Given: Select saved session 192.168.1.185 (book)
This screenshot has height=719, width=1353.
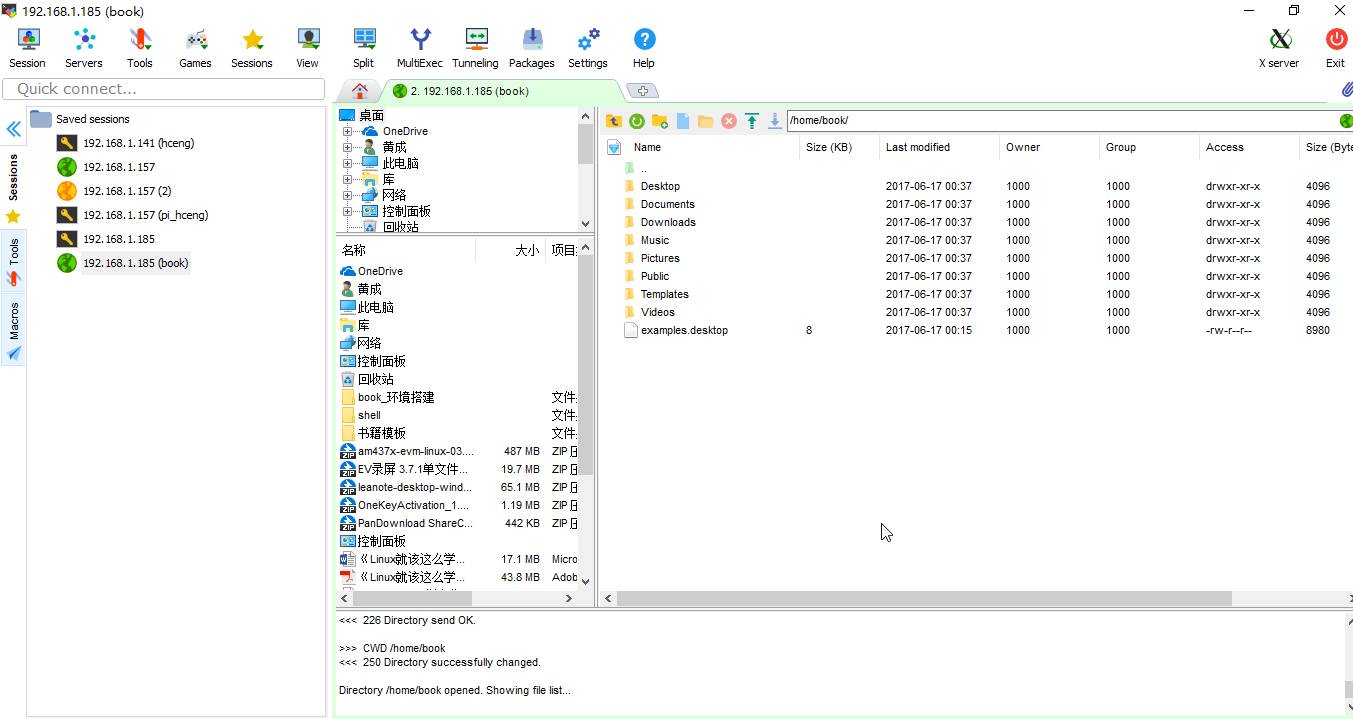Looking at the screenshot, I should [x=135, y=263].
